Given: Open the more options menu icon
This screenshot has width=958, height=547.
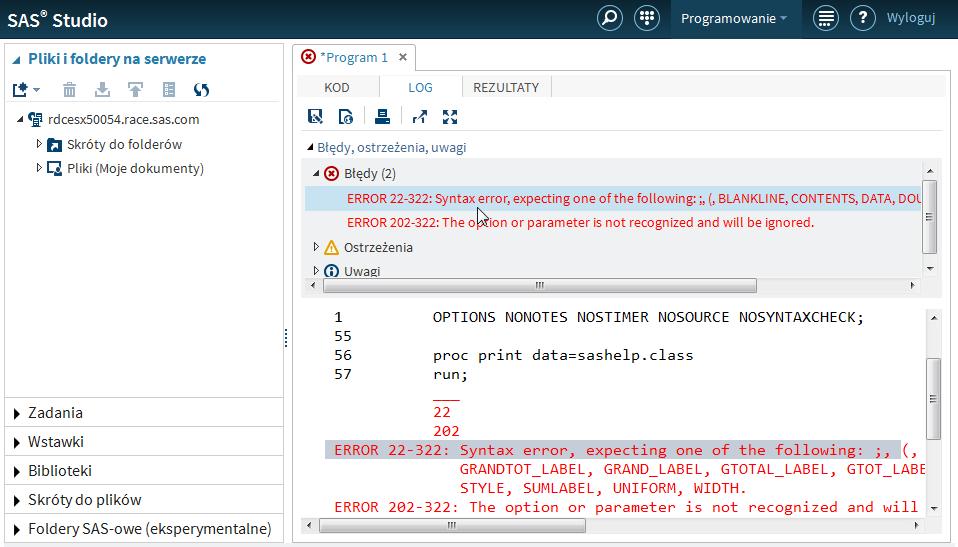Looking at the screenshot, I should point(825,18).
